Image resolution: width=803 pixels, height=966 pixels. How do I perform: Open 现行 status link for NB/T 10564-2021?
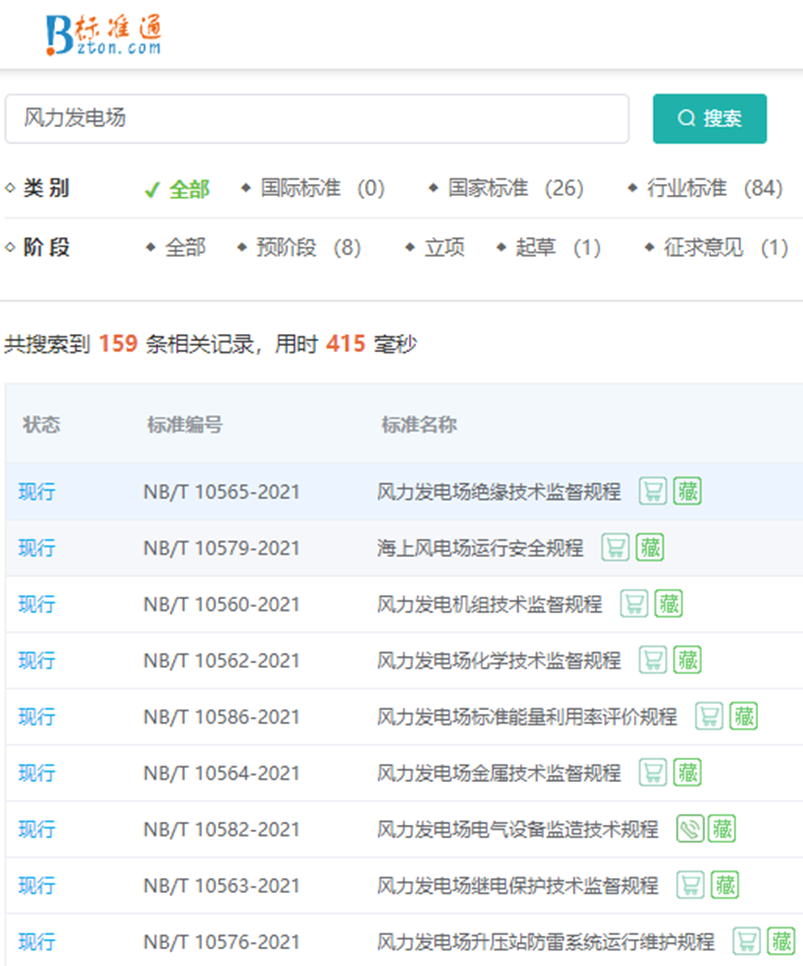tap(37, 773)
